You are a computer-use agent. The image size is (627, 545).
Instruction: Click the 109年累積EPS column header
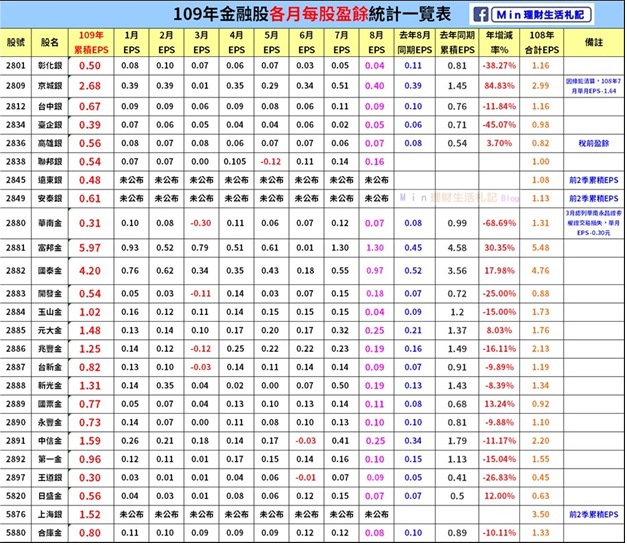coord(89,42)
